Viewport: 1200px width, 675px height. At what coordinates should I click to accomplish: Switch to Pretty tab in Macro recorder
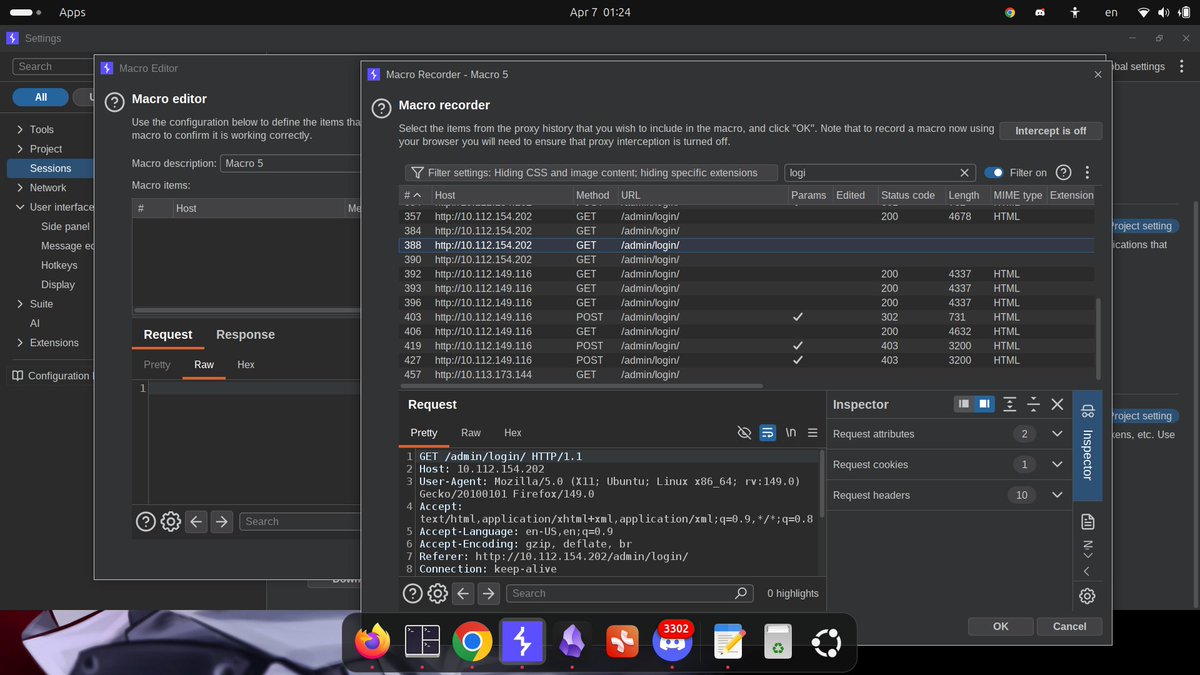point(424,433)
